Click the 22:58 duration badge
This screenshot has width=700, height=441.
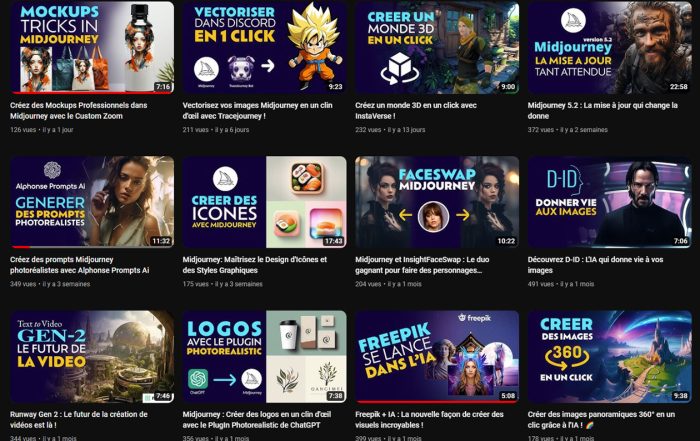tap(679, 87)
